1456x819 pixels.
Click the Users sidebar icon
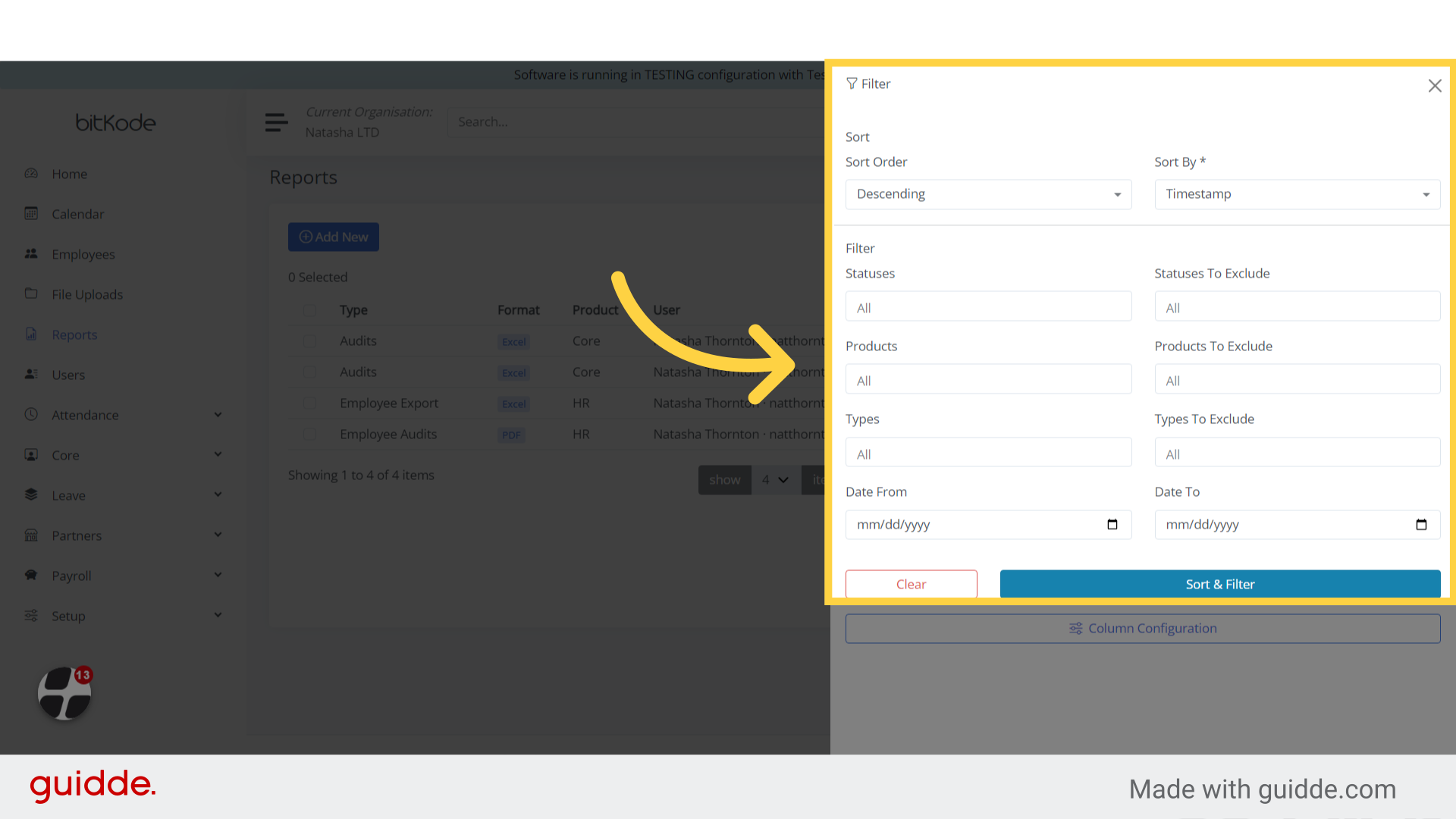coord(31,375)
